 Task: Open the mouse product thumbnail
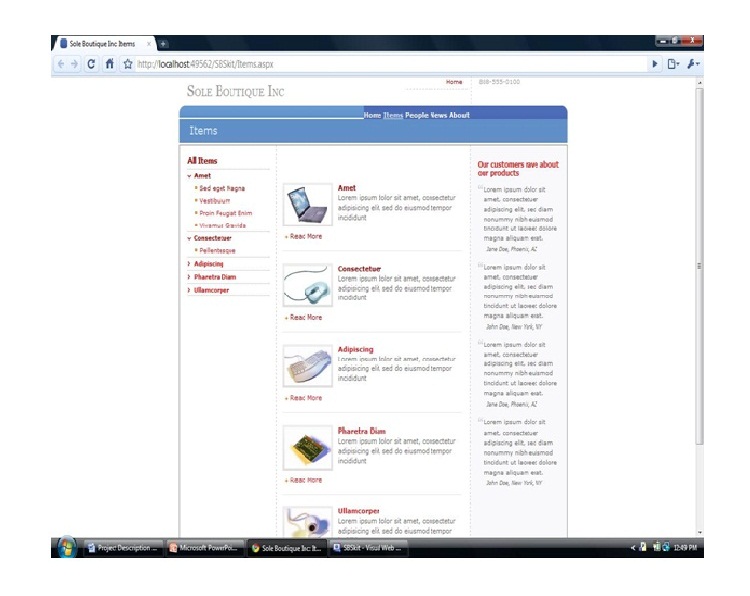tap(308, 285)
